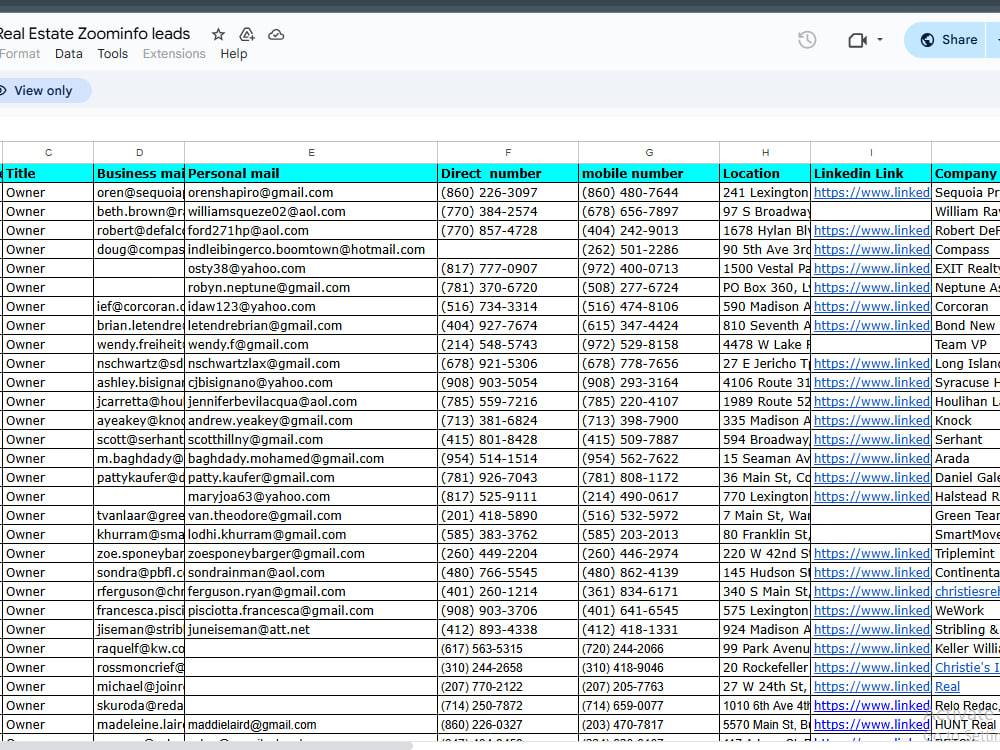Viewport: 1000px width, 750px height.
Task: Open the Data menu
Action: tap(69, 54)
